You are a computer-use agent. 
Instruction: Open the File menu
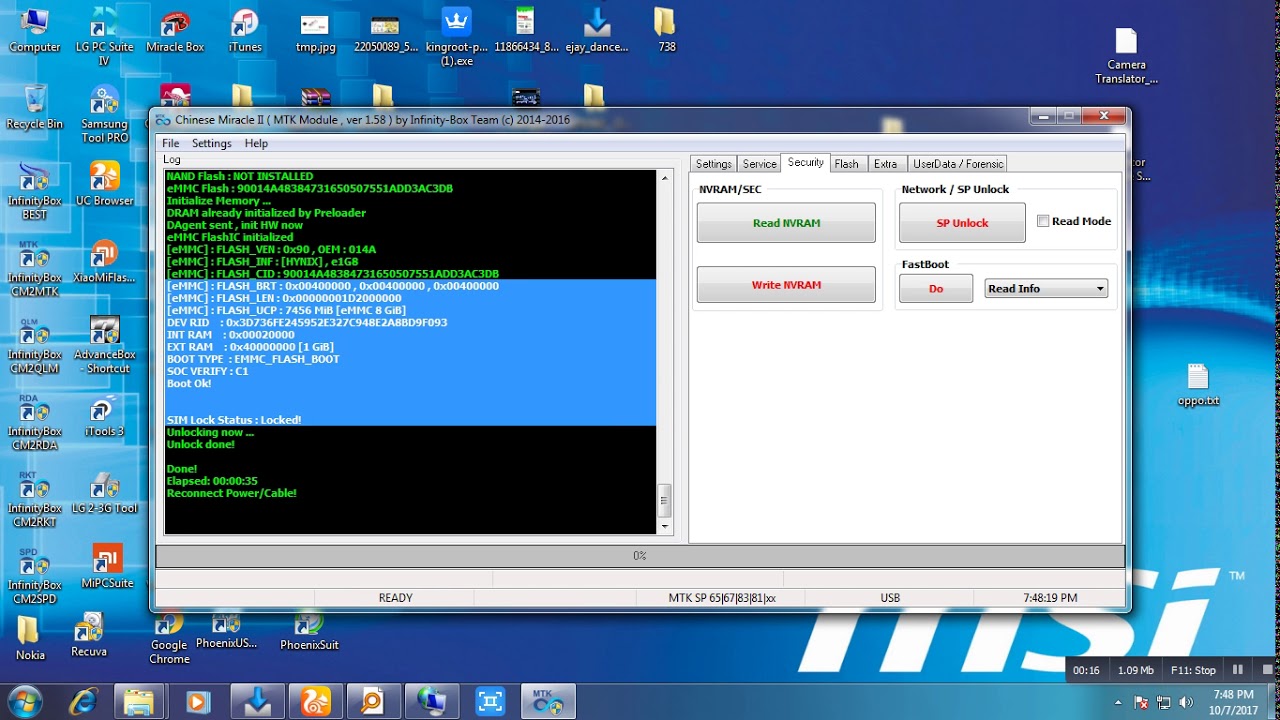coord(171,144)
